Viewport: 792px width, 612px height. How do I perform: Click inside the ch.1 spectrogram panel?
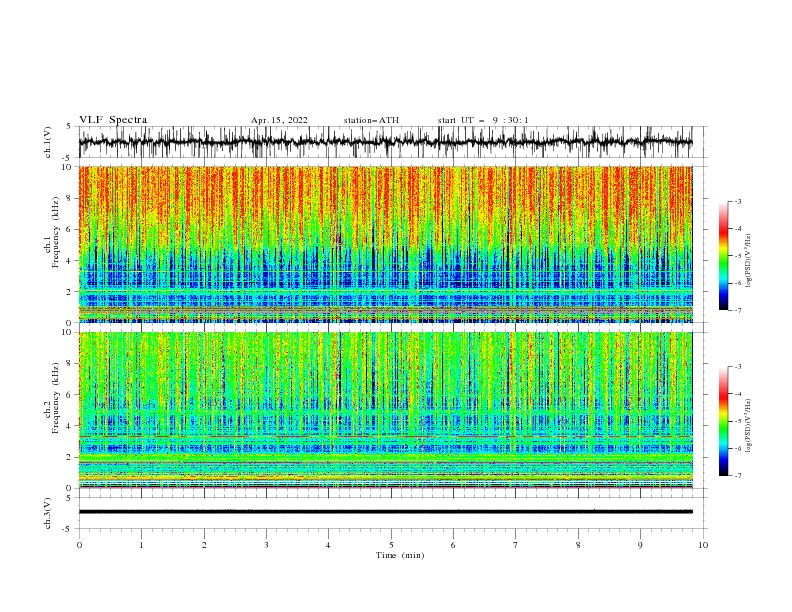tap(386, 244)
